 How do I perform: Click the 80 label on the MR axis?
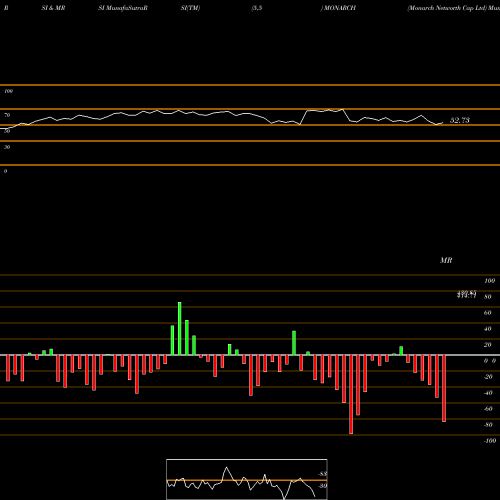[x=488, y=297]
